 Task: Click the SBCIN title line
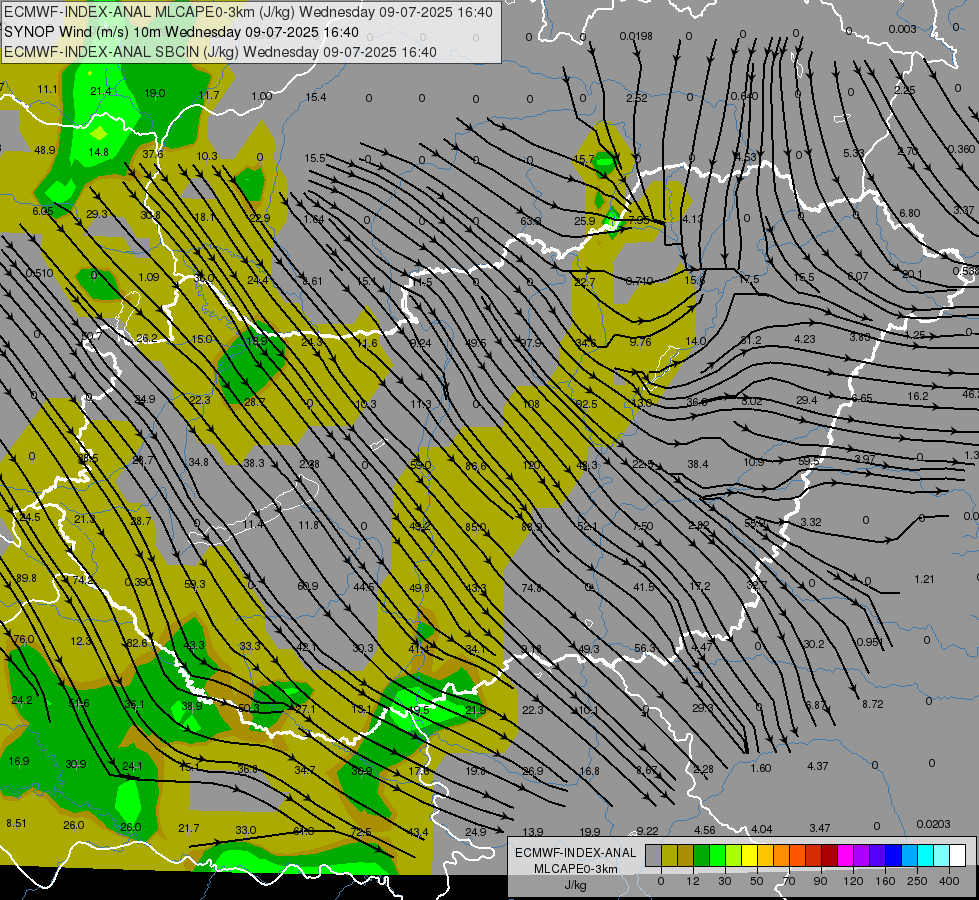[x=220, y=52]
